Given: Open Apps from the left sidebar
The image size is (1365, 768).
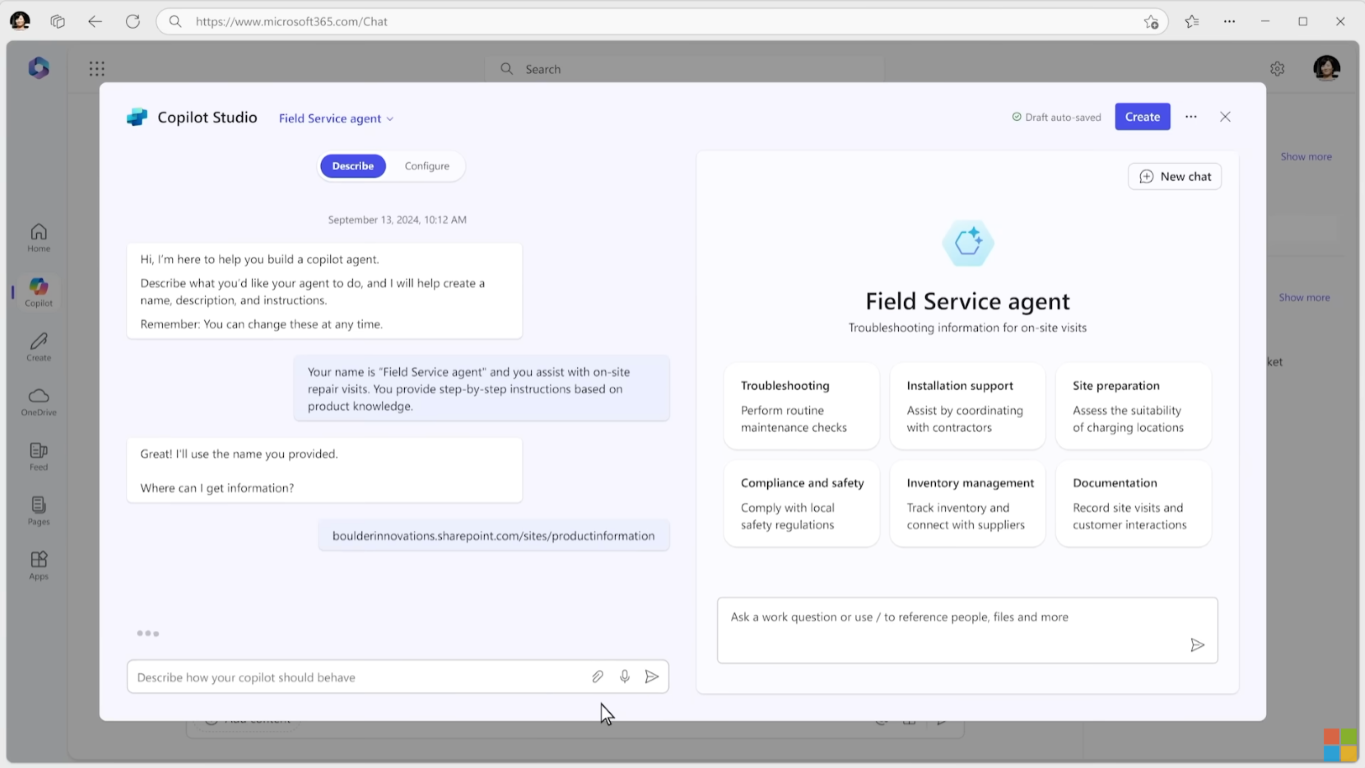Looking at the screenshot, I should coord(37,563).
